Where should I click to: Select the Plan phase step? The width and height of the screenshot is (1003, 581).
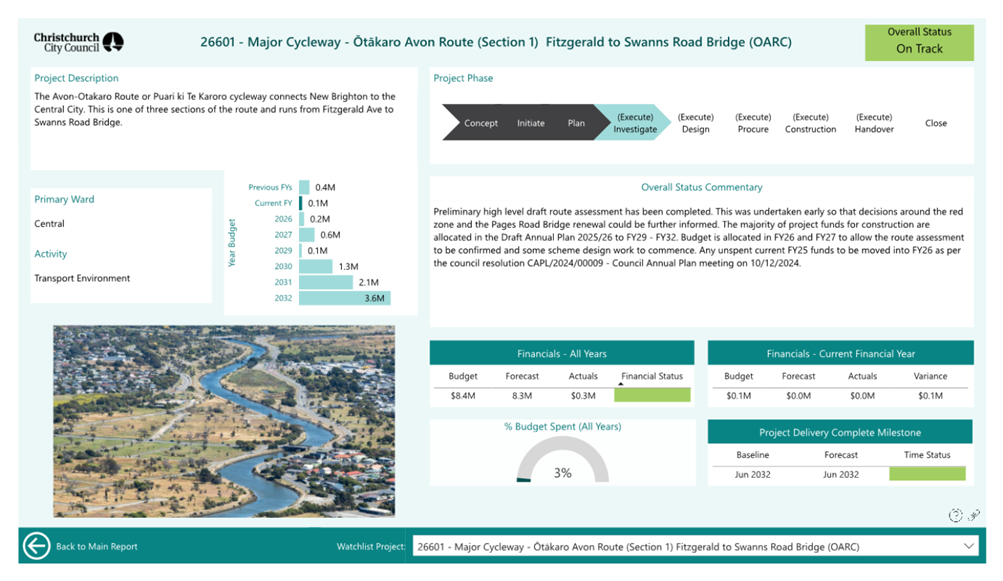[x=576, y=123]
